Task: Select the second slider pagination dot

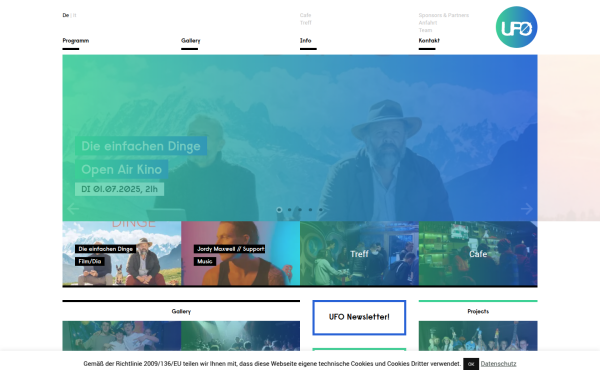Action: pyautogui.click(x=289, y=209)
